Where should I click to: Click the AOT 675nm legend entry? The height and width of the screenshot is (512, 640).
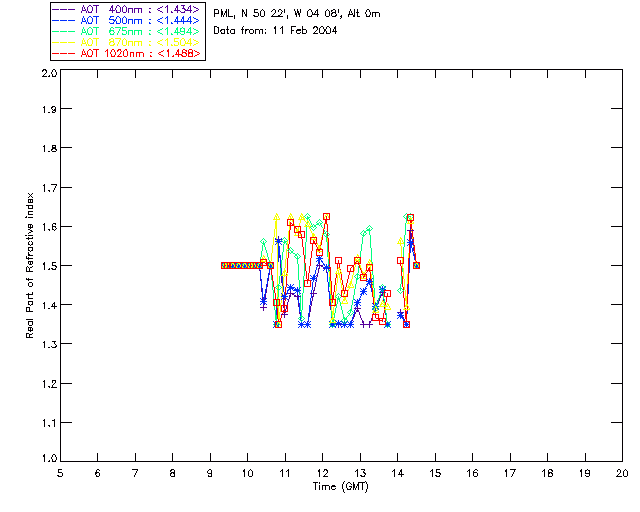point(127,31)
